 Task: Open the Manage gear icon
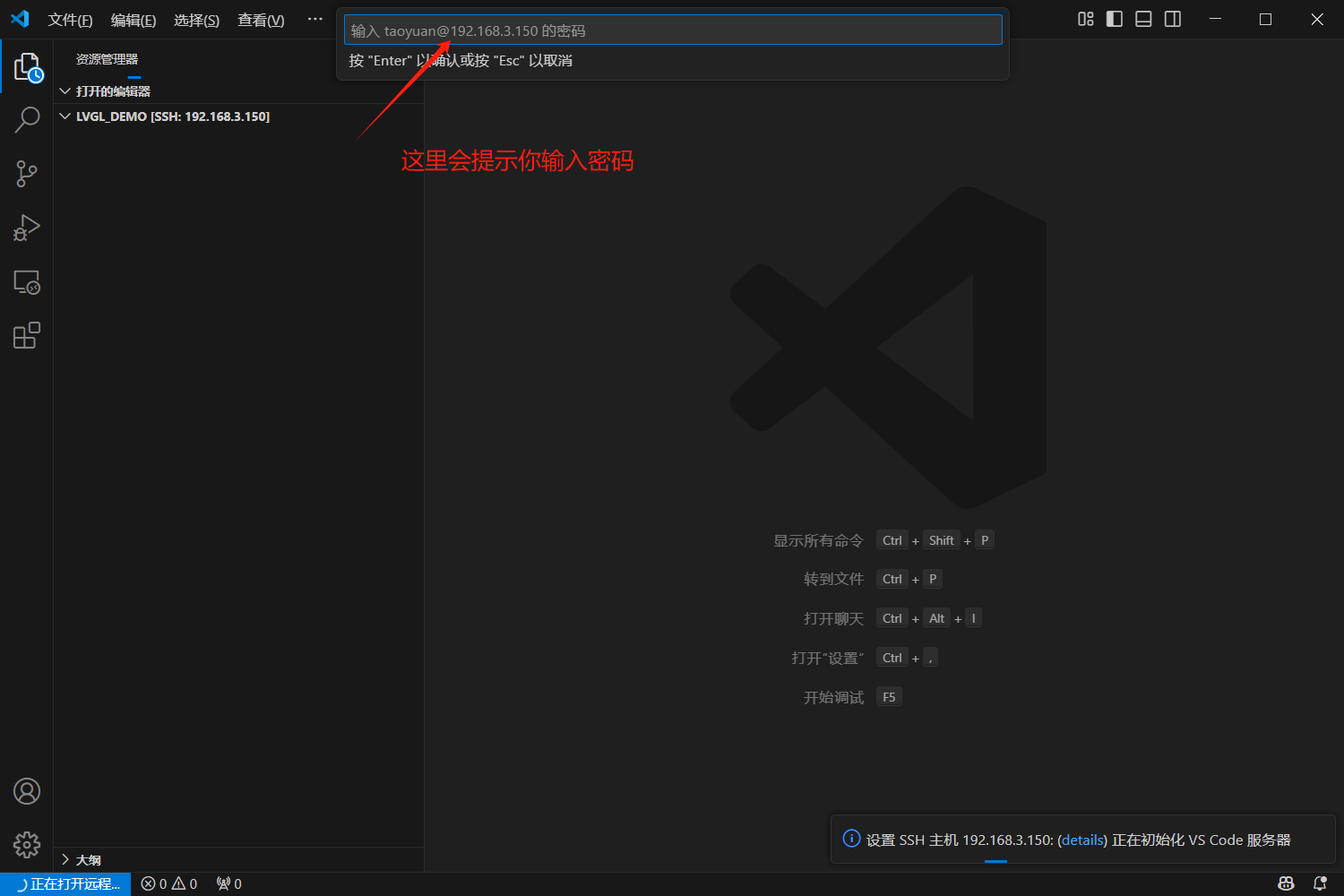(x=27, y=844)
